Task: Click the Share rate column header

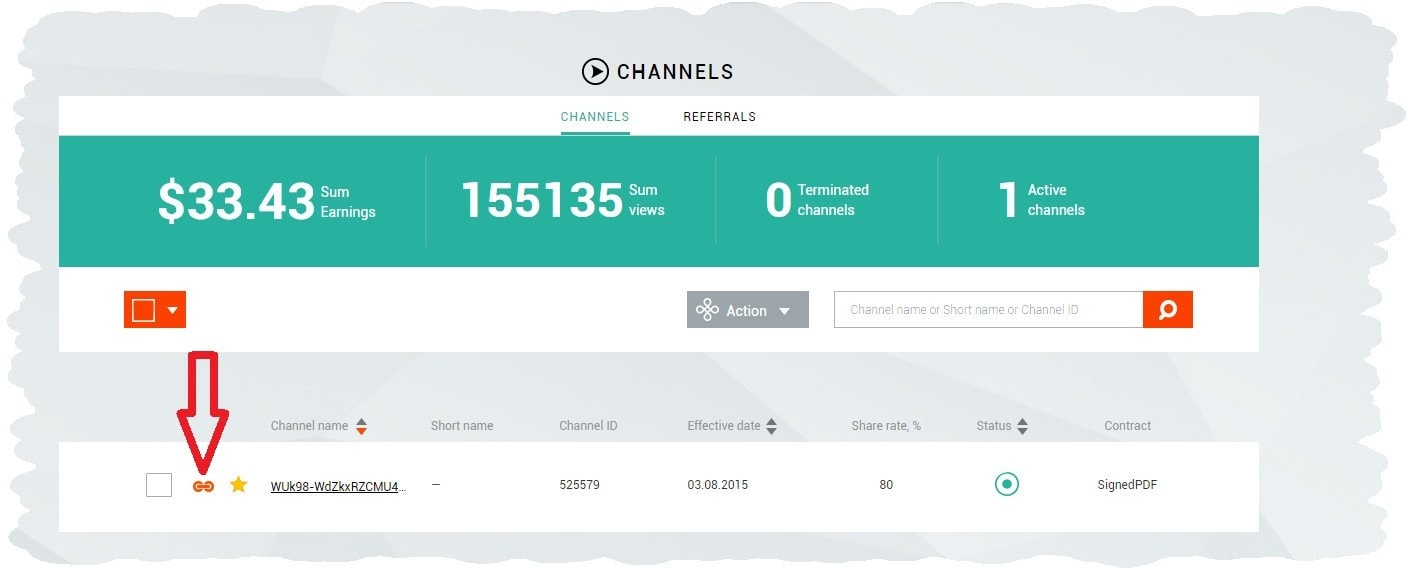Action: [x=885, y=426]
